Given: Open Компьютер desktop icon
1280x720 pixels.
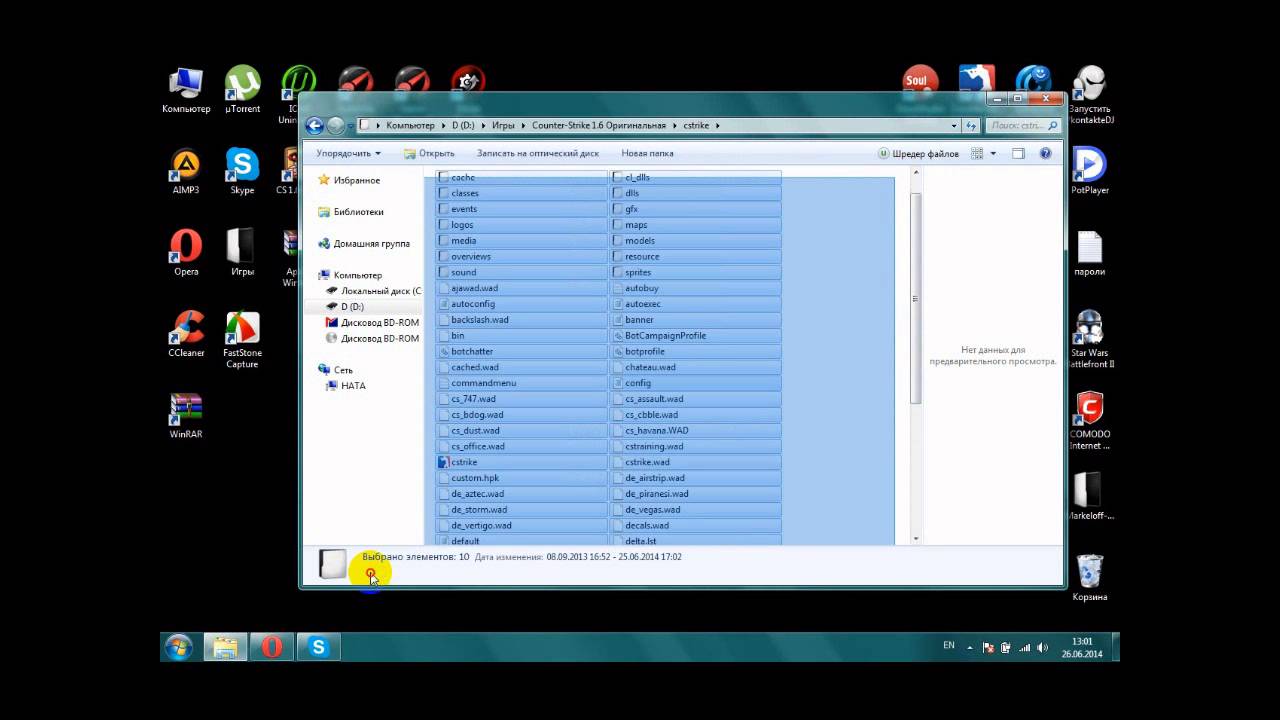Looking at the screenshot, I should [x=186, y=90].
